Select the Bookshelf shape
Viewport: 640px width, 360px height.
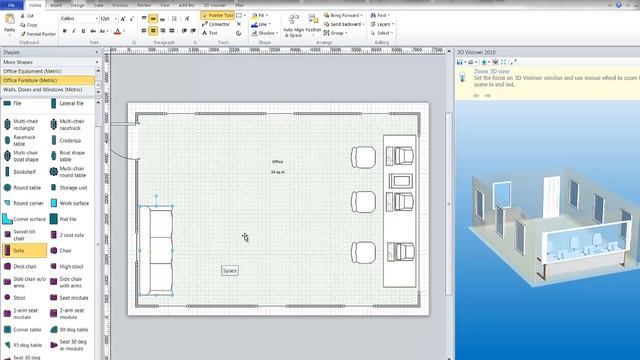(24, 172)
